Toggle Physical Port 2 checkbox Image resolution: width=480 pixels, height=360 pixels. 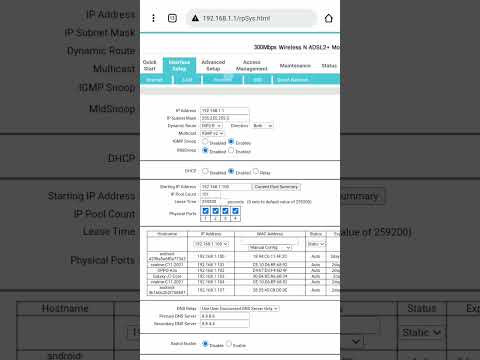pos(216,211)
